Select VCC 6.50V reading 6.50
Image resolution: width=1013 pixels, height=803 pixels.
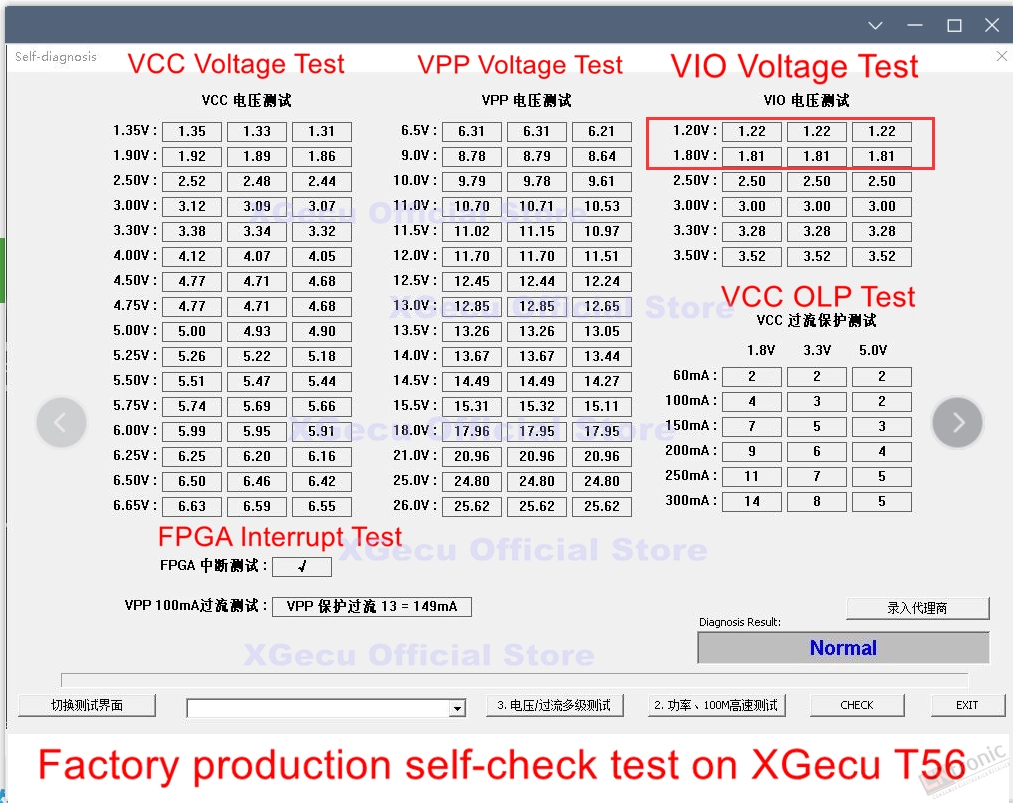tap(192, 481)
